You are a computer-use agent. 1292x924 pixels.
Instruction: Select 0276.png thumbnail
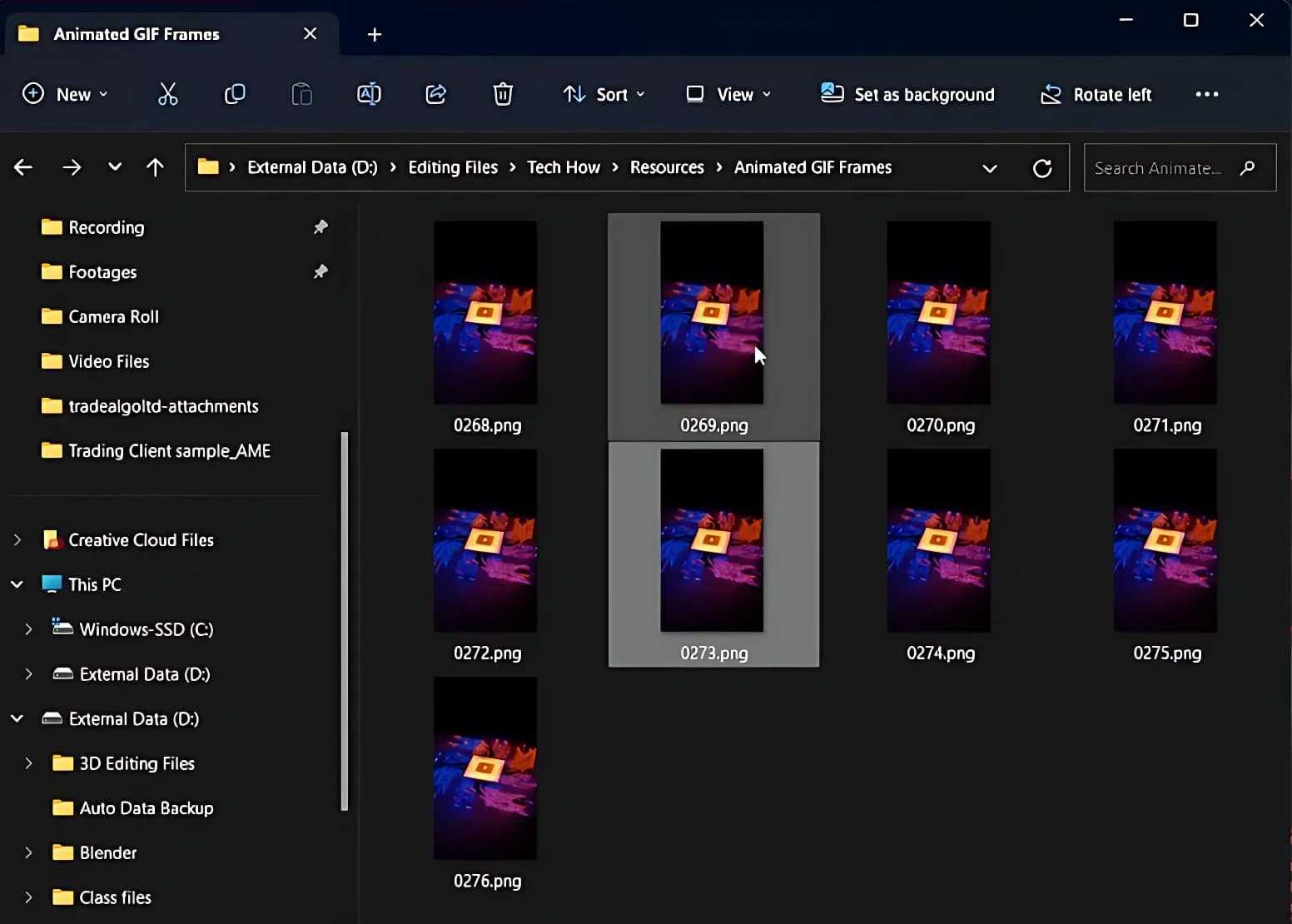(485, 768)
